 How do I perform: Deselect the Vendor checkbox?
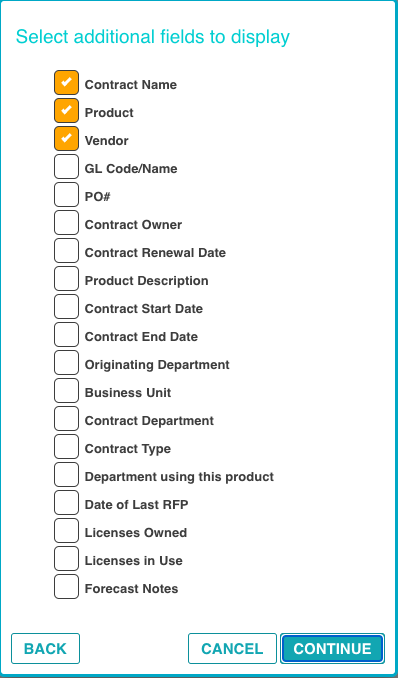[66, 138]
